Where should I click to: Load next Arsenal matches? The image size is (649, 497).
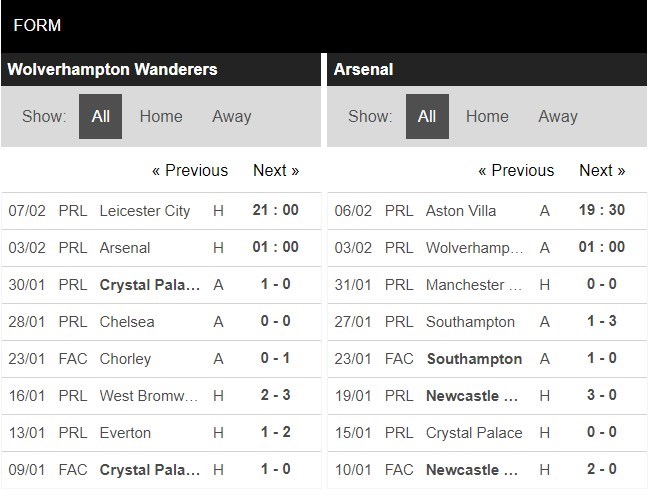[x=602, y=170]
